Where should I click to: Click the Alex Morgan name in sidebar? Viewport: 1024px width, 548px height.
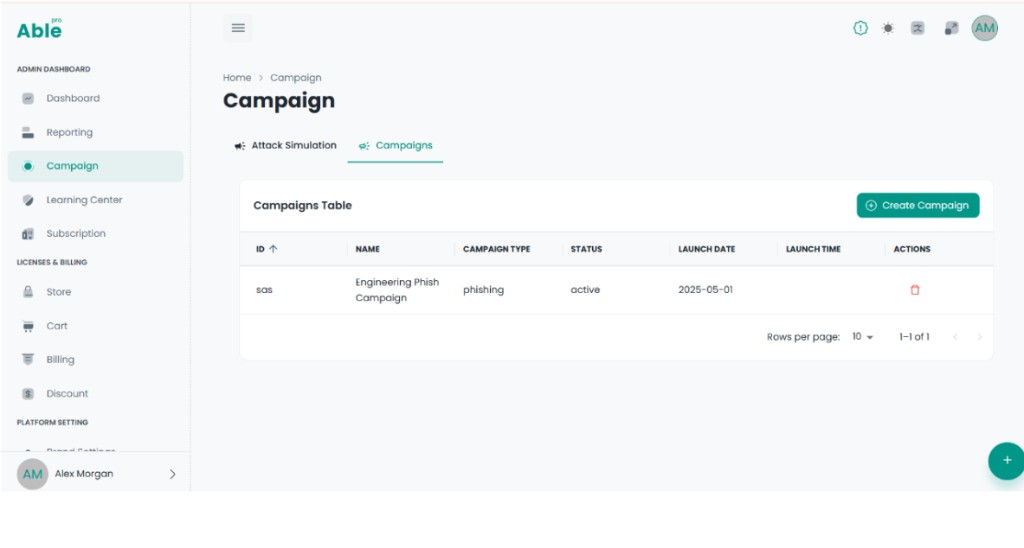(x=84, y=474)
